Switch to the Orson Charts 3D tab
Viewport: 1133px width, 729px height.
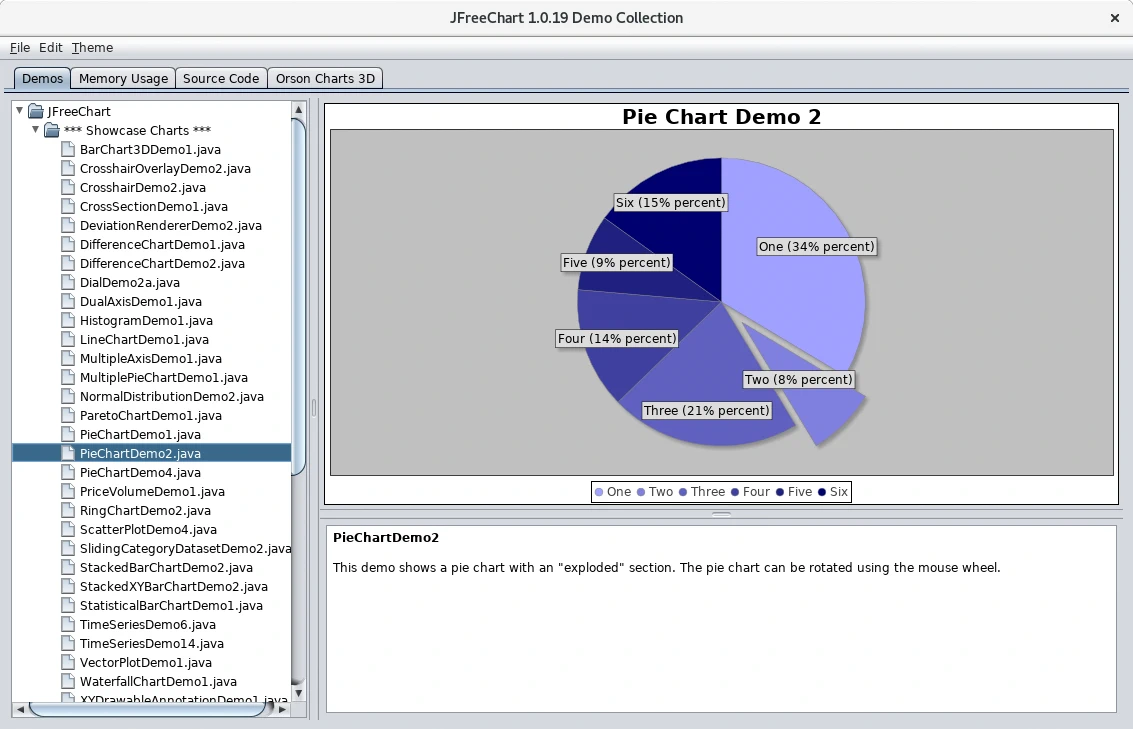pyautogui.click(x=325, y=78)
